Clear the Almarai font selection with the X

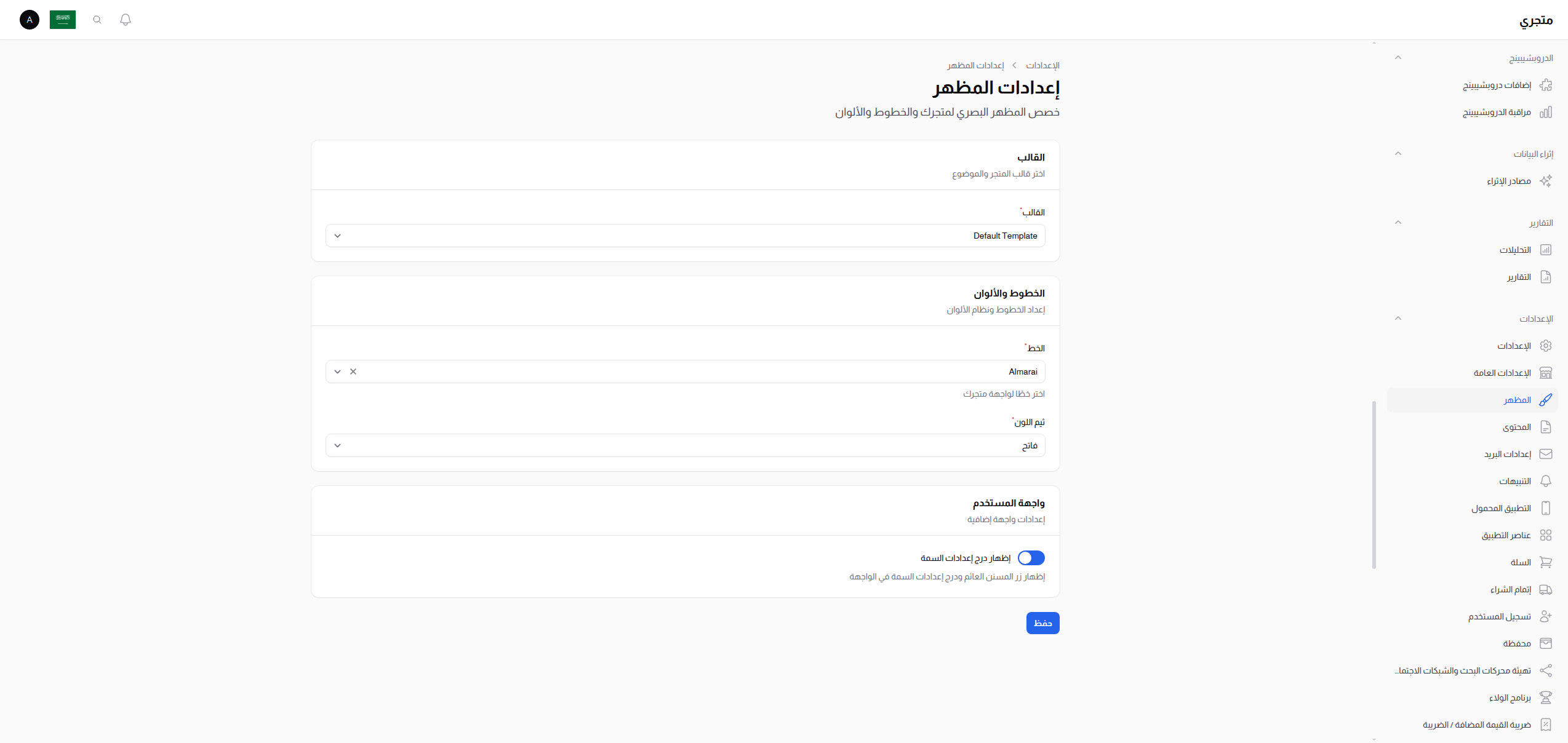click(353, 371)
